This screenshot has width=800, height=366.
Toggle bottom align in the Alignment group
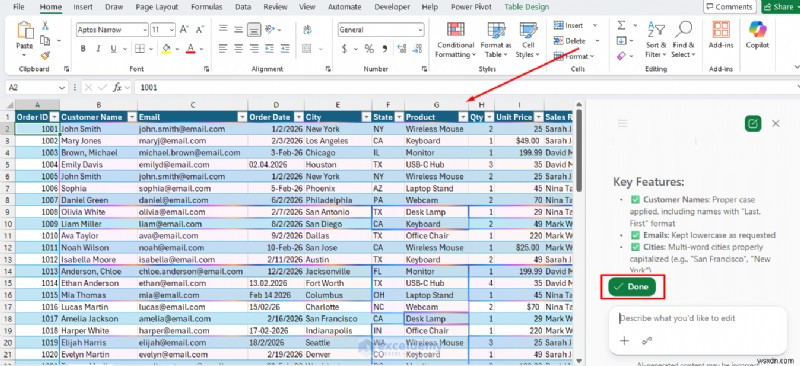coord(254,29)
